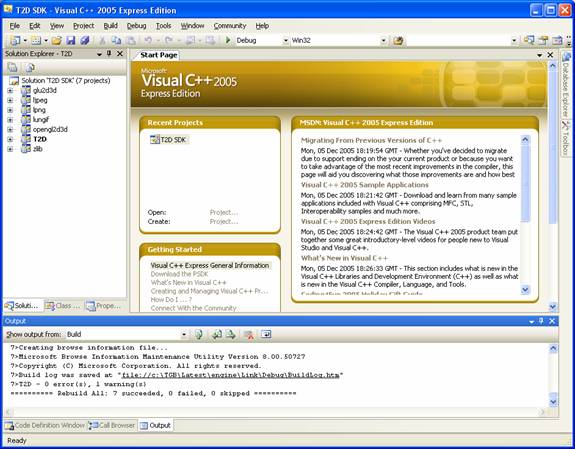Click scroll-down arrow of MSDN news list
The image size is (575, 449).
(525, 290)
